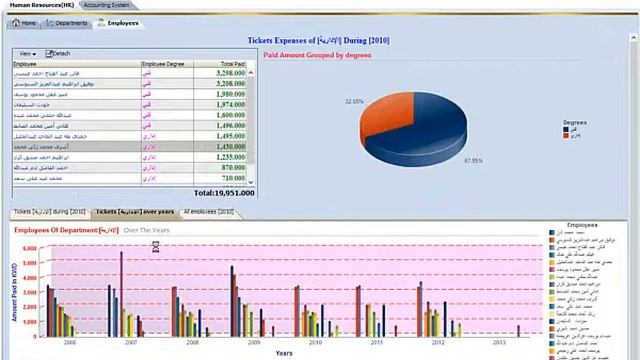Click the 67.95% pie label

tap(473, 161)
